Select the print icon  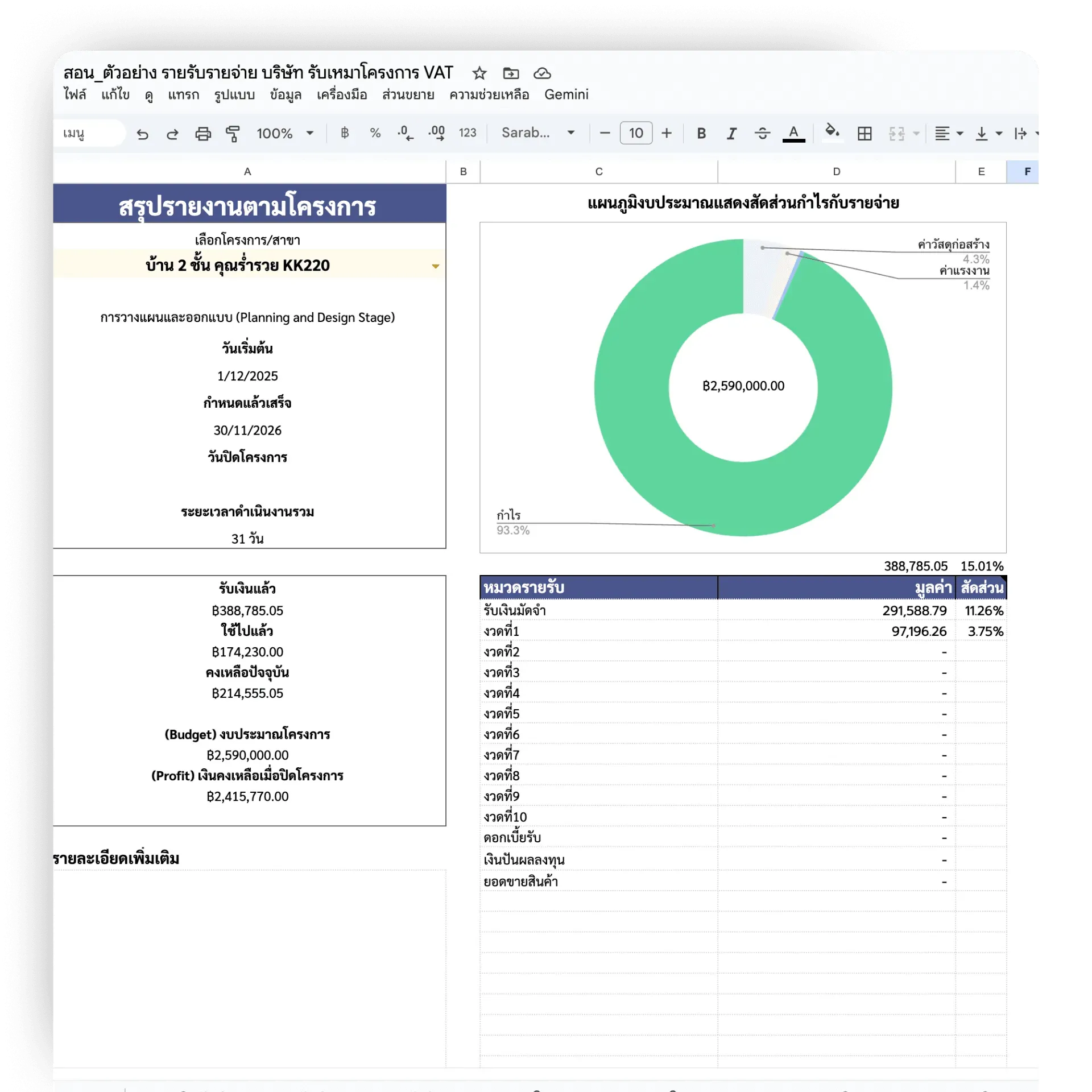(203, 133)
